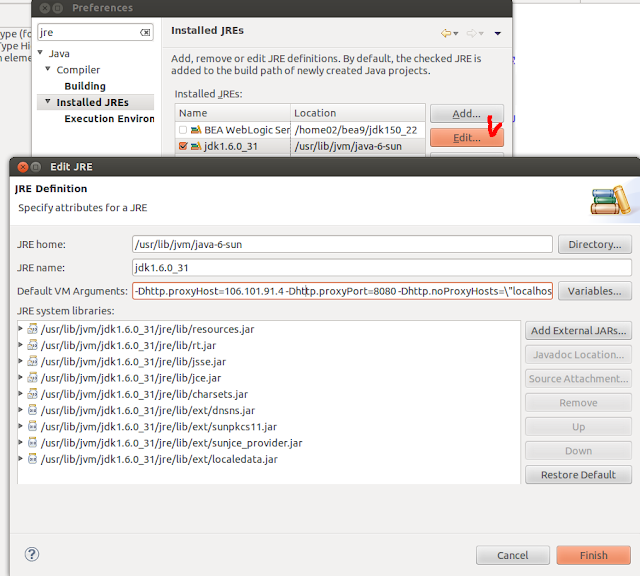Expand the rt.jar library entry
The width and height of the screenshot is (640, 576).
pyautogui.click(x=20, y=345)
